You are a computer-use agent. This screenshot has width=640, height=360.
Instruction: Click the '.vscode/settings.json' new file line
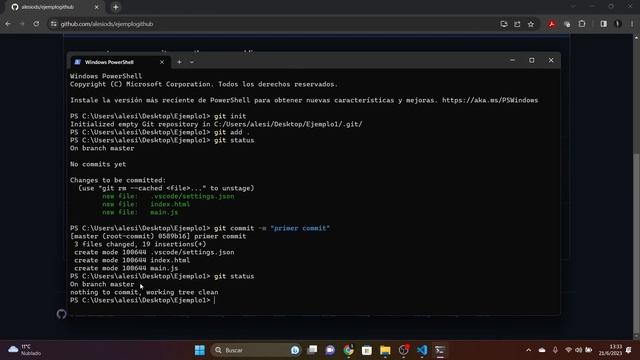(x=168, y=196)
